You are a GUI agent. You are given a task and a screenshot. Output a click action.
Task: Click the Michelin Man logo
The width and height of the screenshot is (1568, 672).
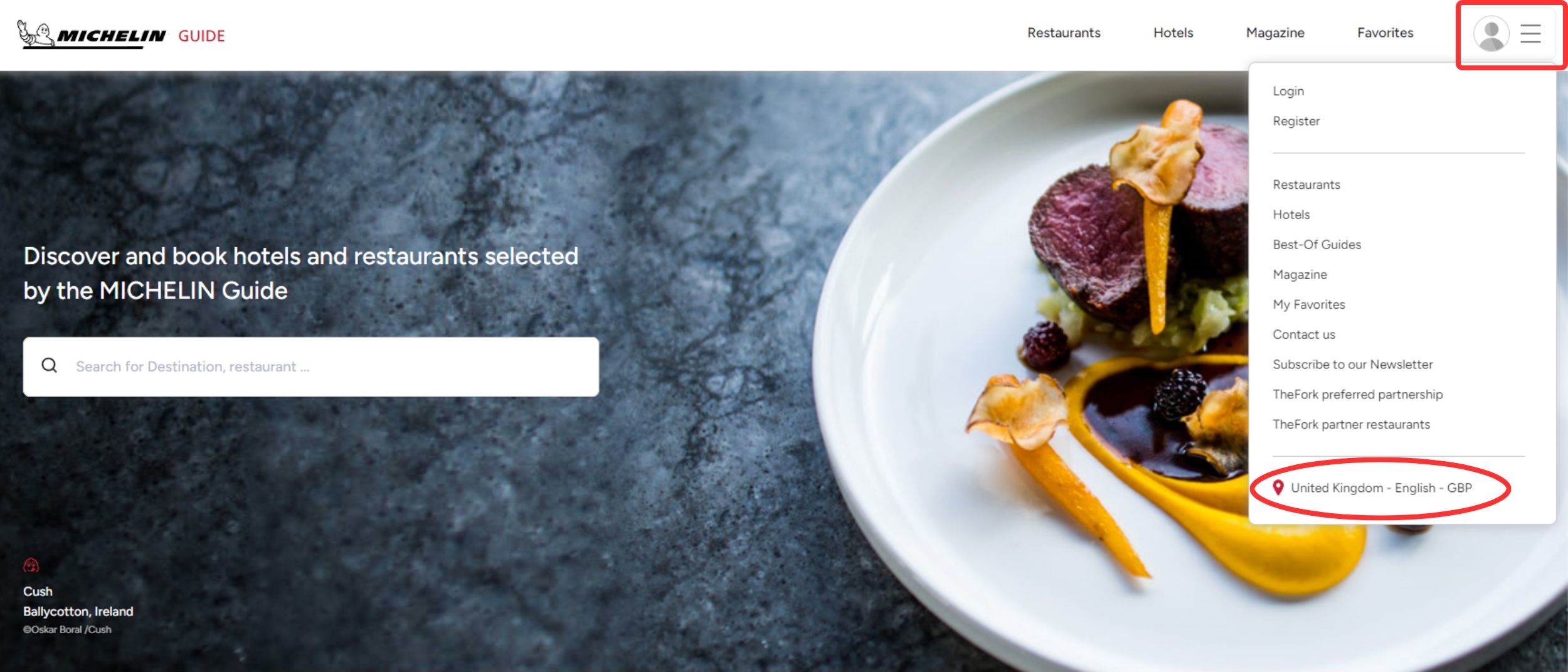point(35,34)
